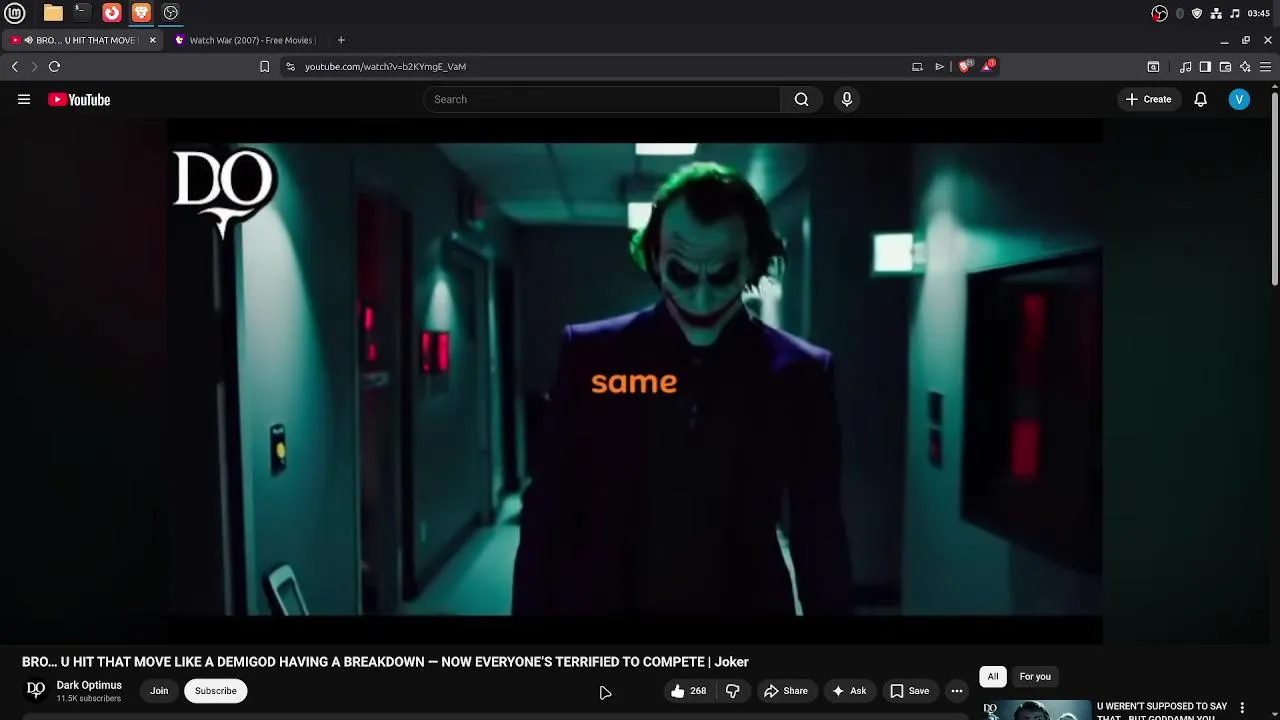Reload the current page
This screenshot has width=1280, height=720.
[54, 66]
